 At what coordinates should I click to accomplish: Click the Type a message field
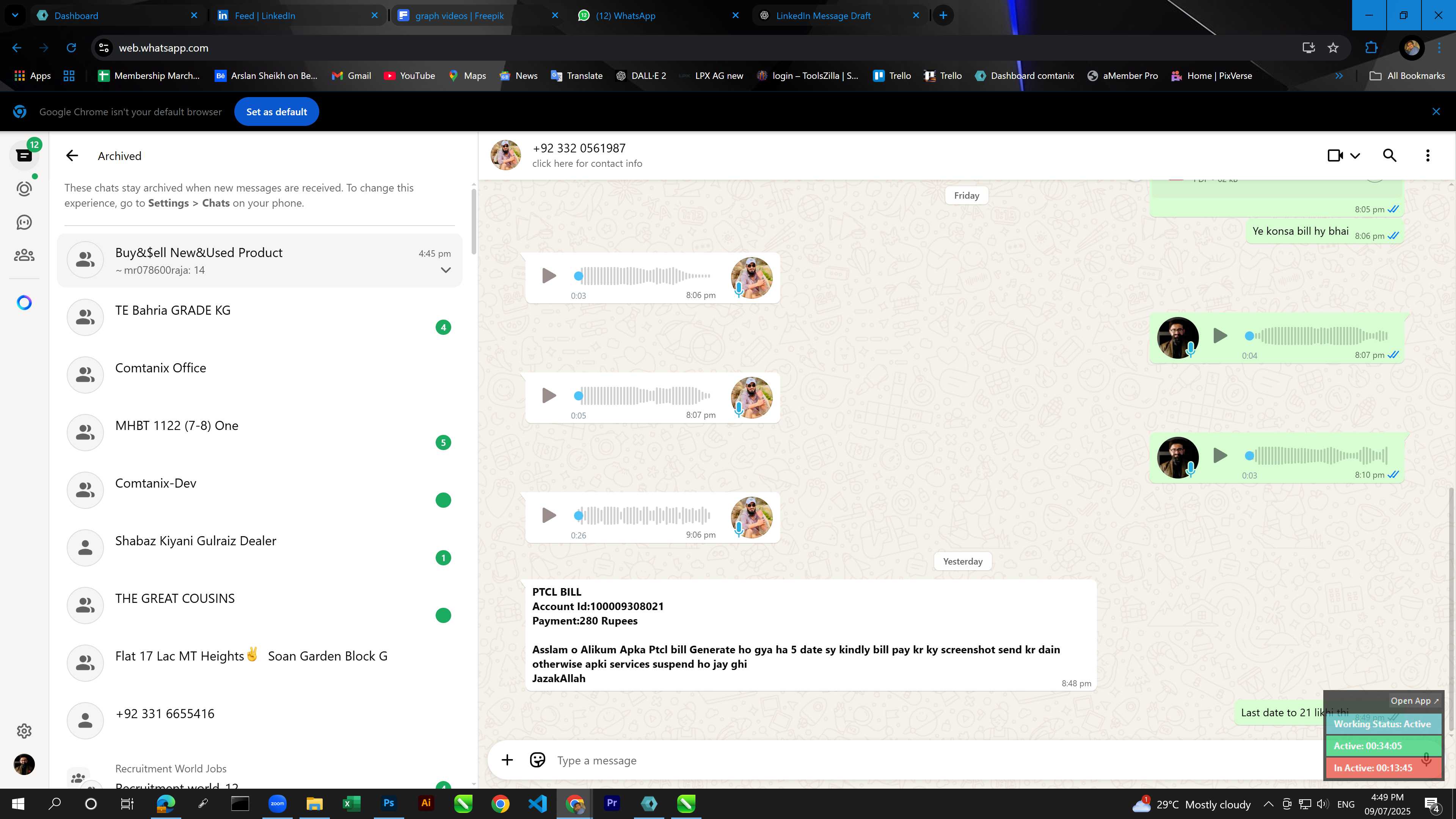[x=938, y=760]
